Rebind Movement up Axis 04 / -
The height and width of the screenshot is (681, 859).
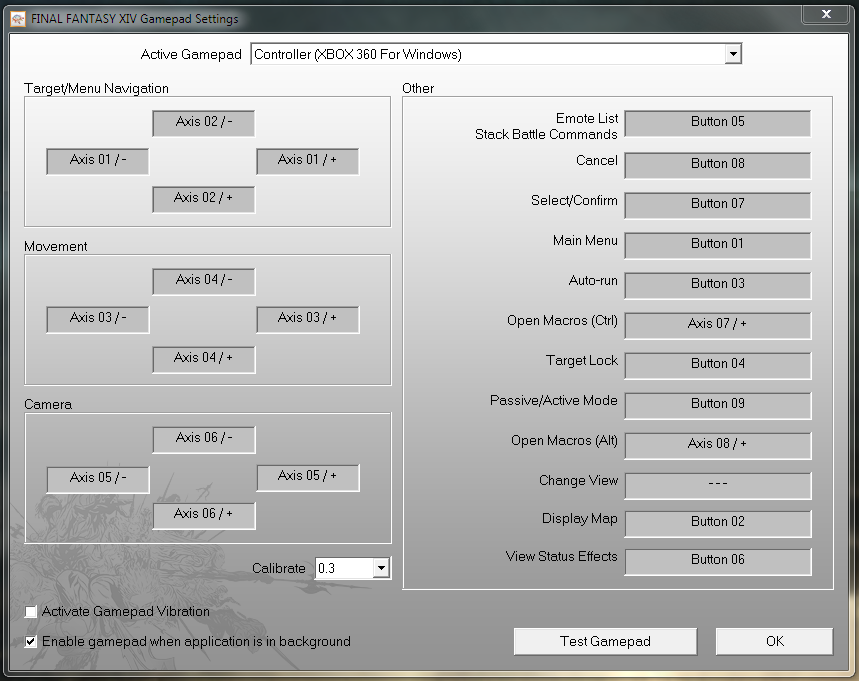click(x=204, y=282)
